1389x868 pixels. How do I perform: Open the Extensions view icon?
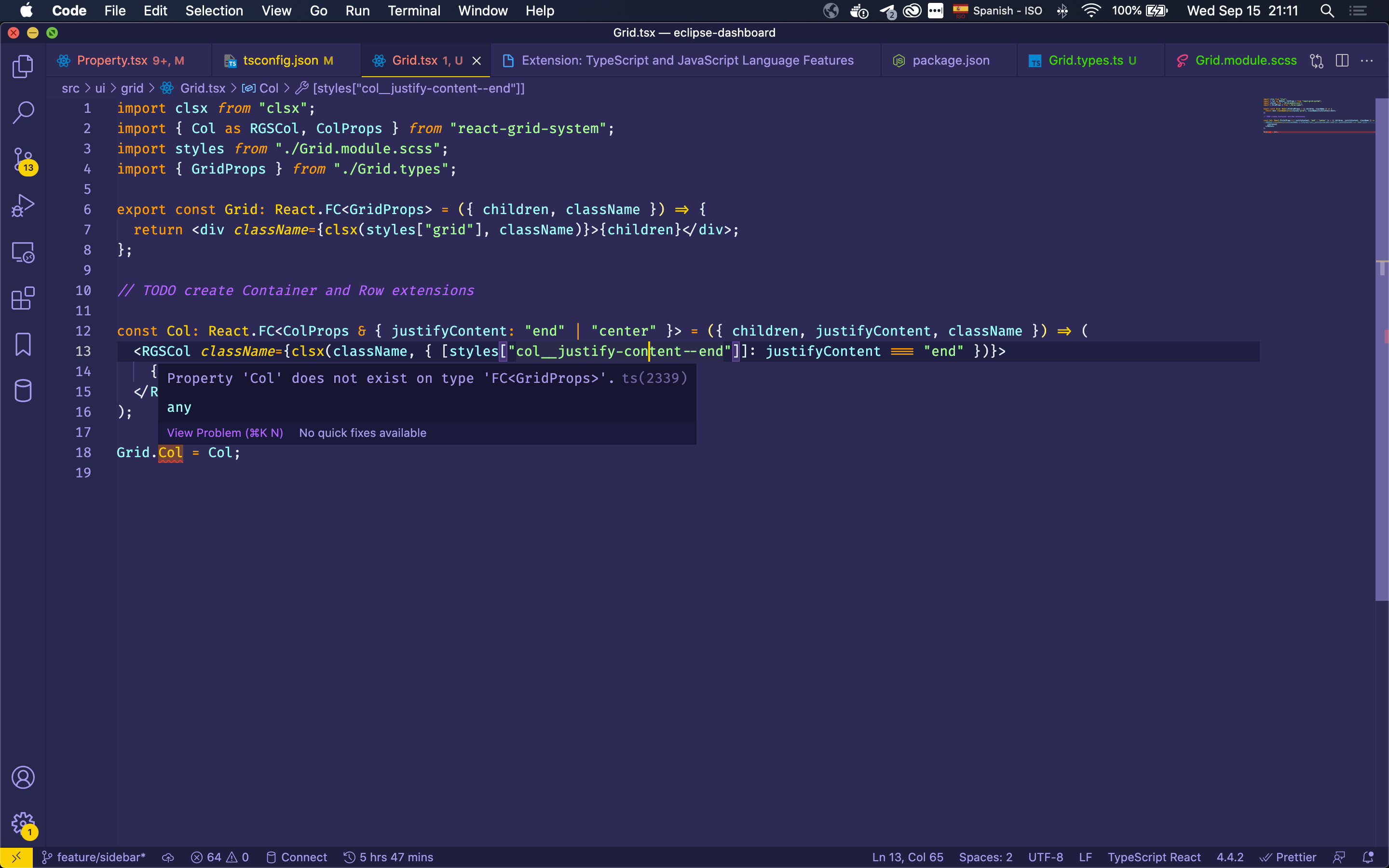(x=23, y=298)
